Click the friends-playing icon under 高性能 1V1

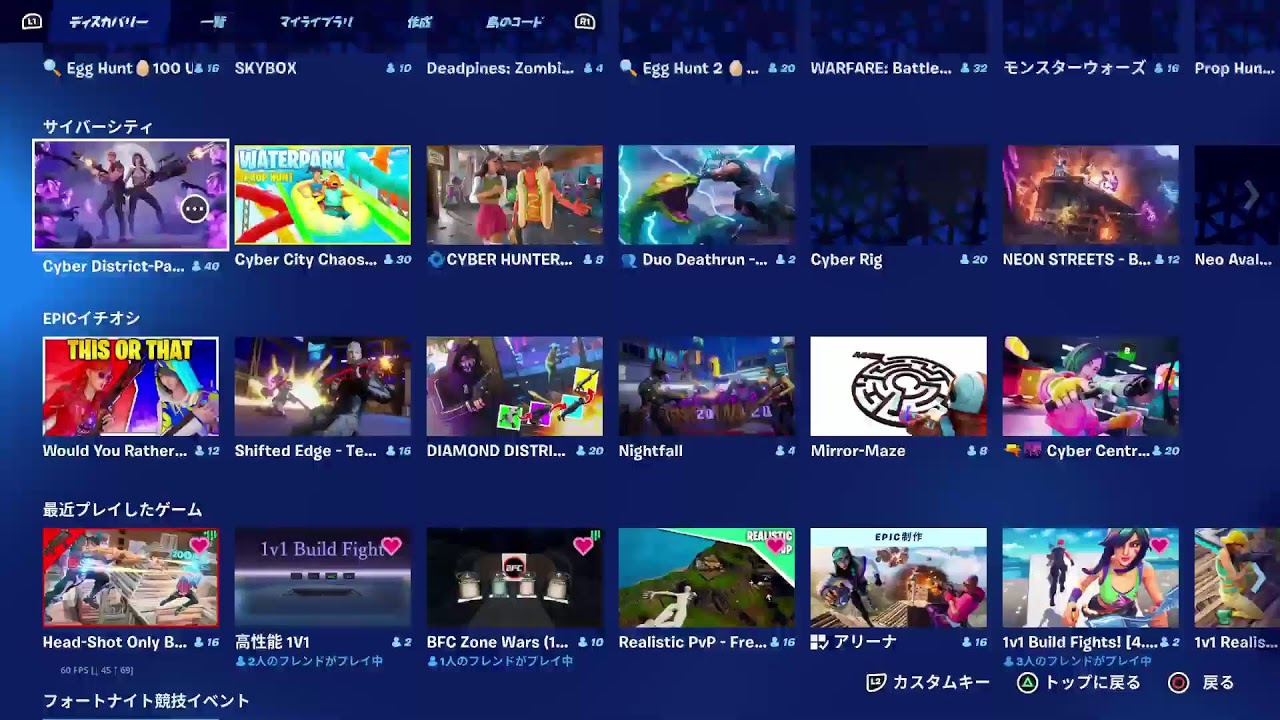tap(243, 660)
